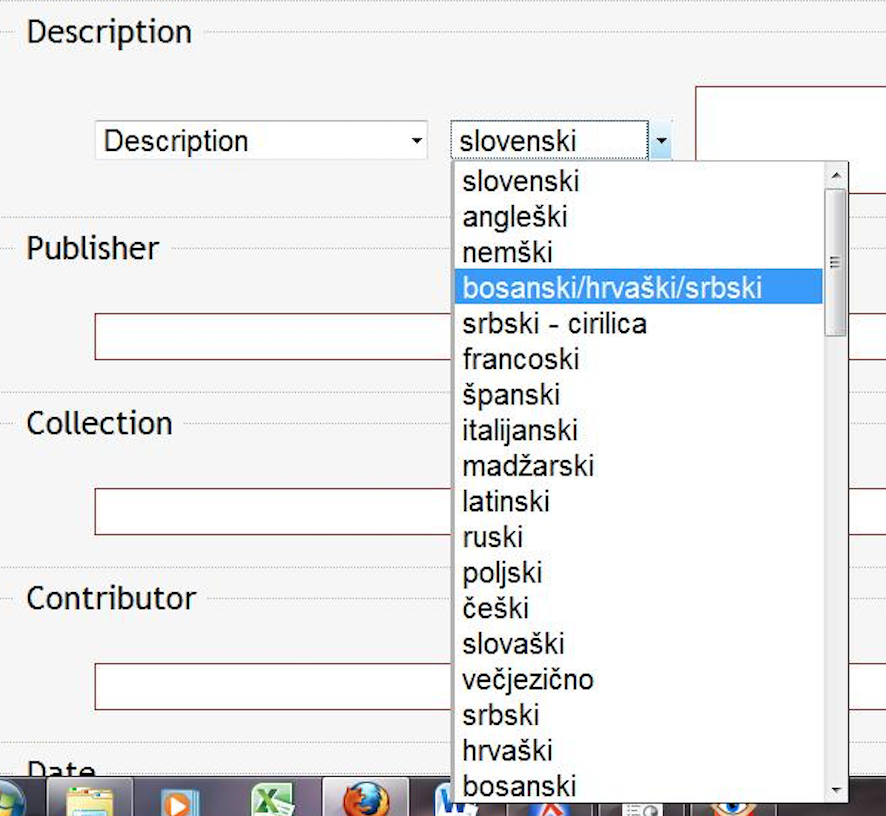Click the list scrollbar down arrow
This screenshot has height=816, width=886.
tap(836, 790)
